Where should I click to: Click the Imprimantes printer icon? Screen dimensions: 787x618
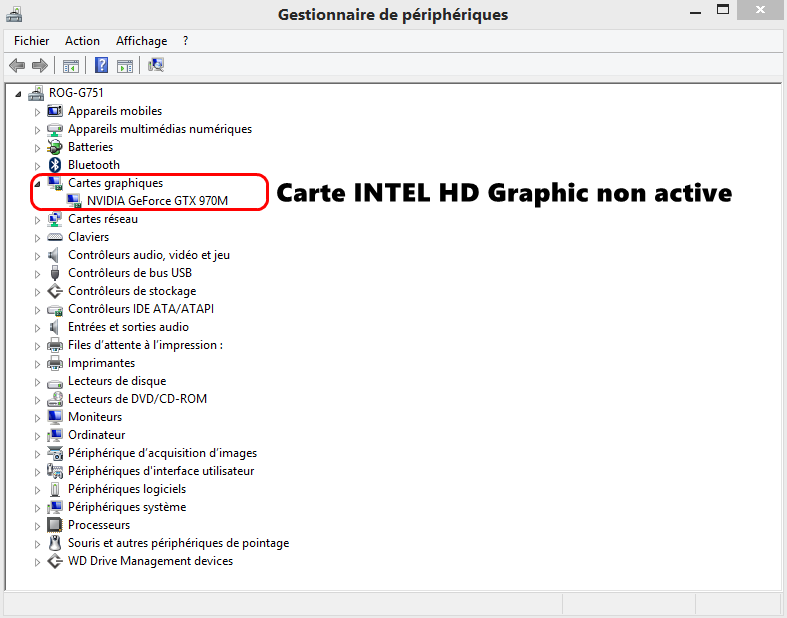[x=55, y=363]
